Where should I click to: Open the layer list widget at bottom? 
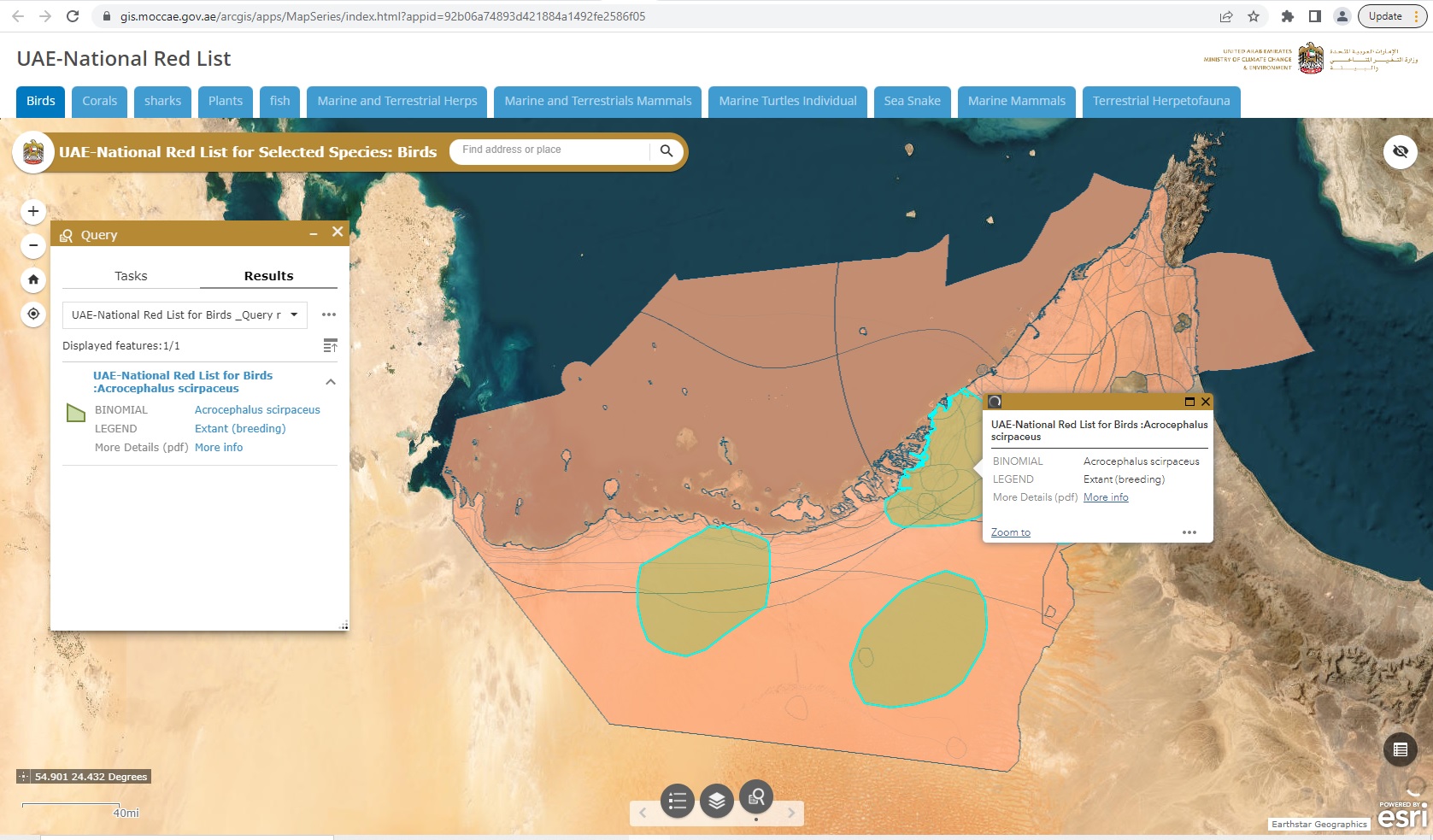717,801
